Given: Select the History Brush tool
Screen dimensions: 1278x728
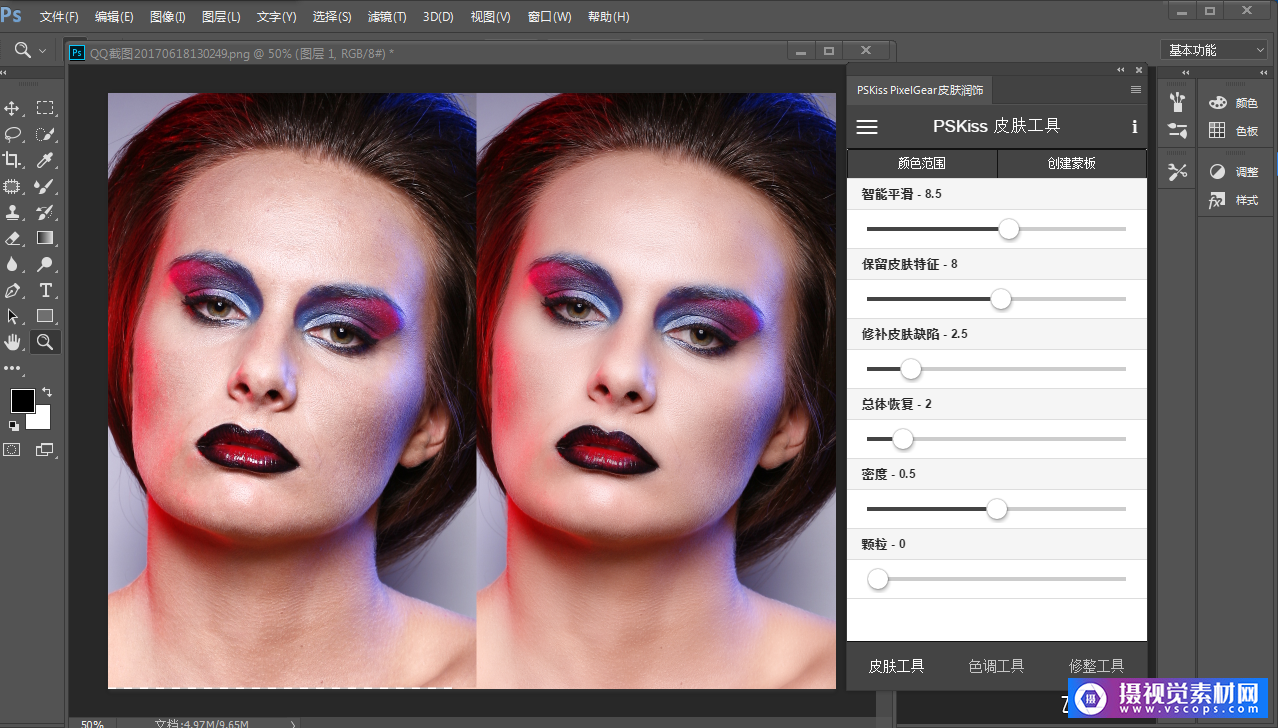Looking at the screenshot, I should click(x=45, y=212).
